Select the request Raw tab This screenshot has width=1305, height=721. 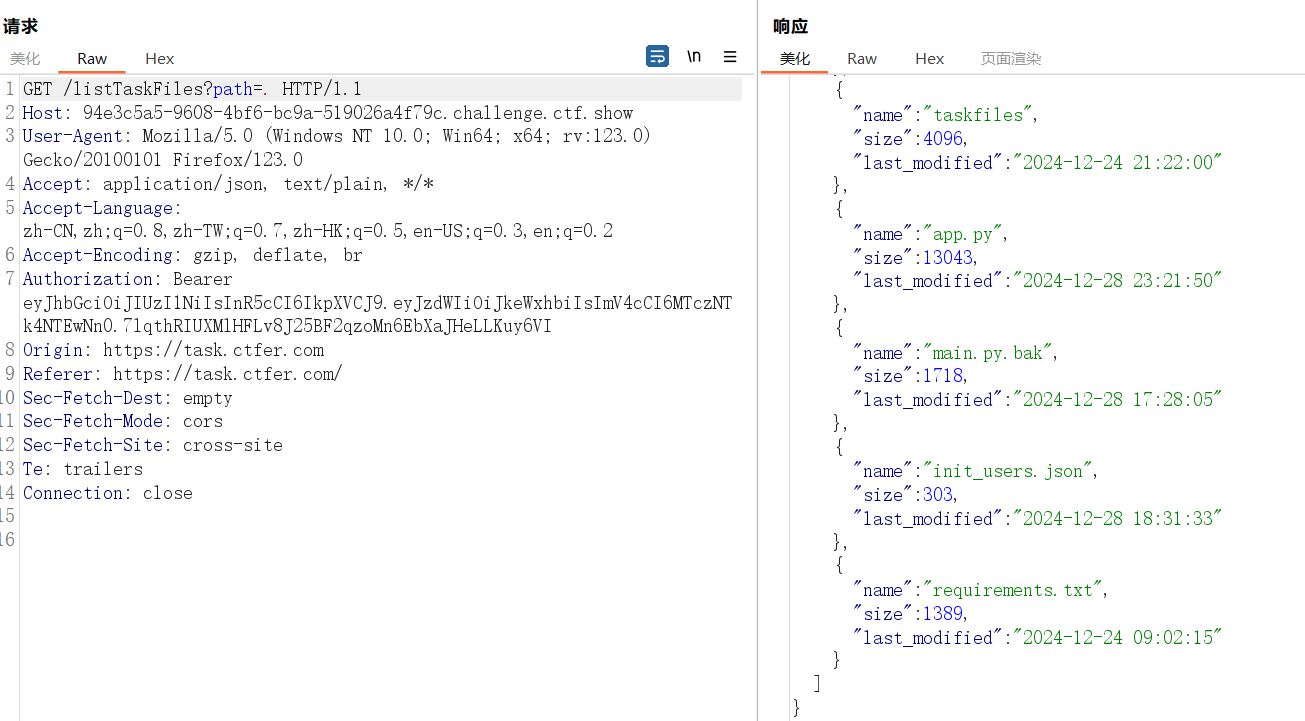point(92,59)
